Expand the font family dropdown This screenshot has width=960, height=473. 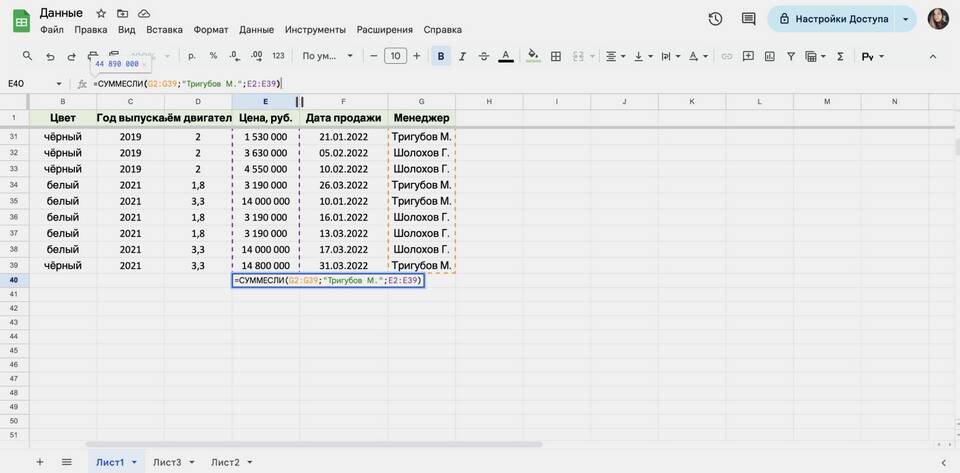point(328,56)
